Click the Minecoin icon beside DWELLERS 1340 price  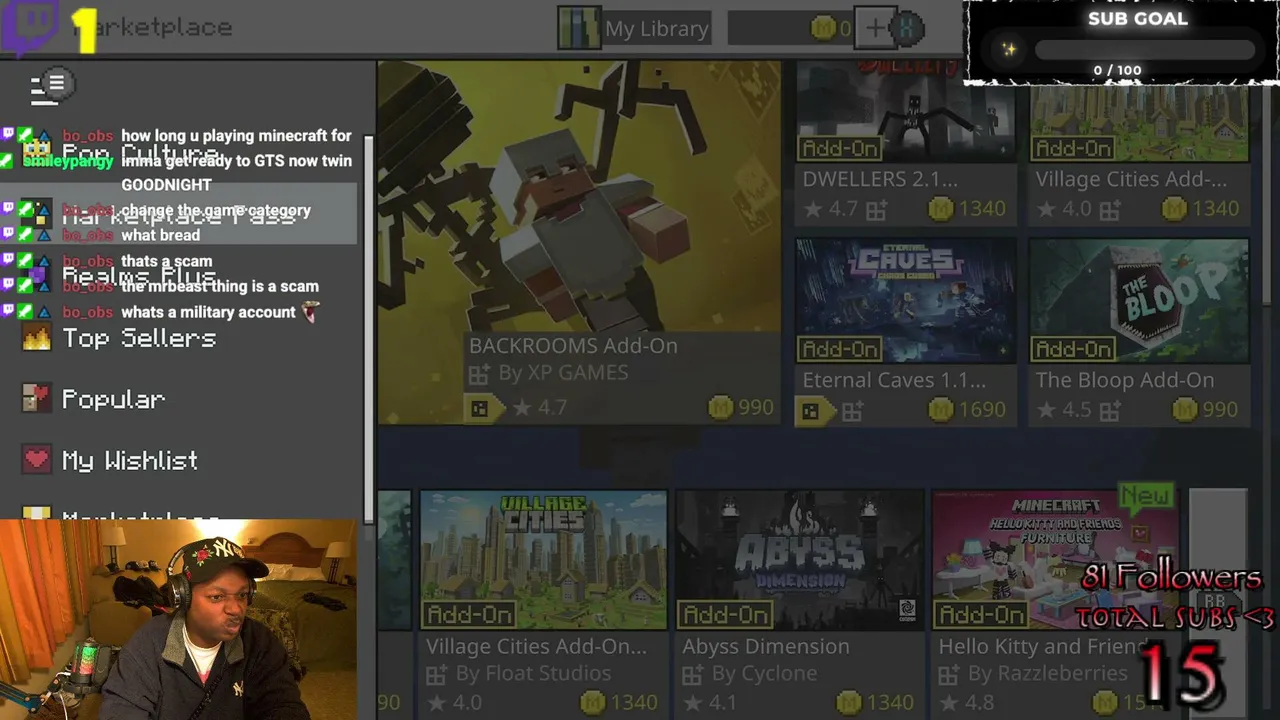(940, 209)
